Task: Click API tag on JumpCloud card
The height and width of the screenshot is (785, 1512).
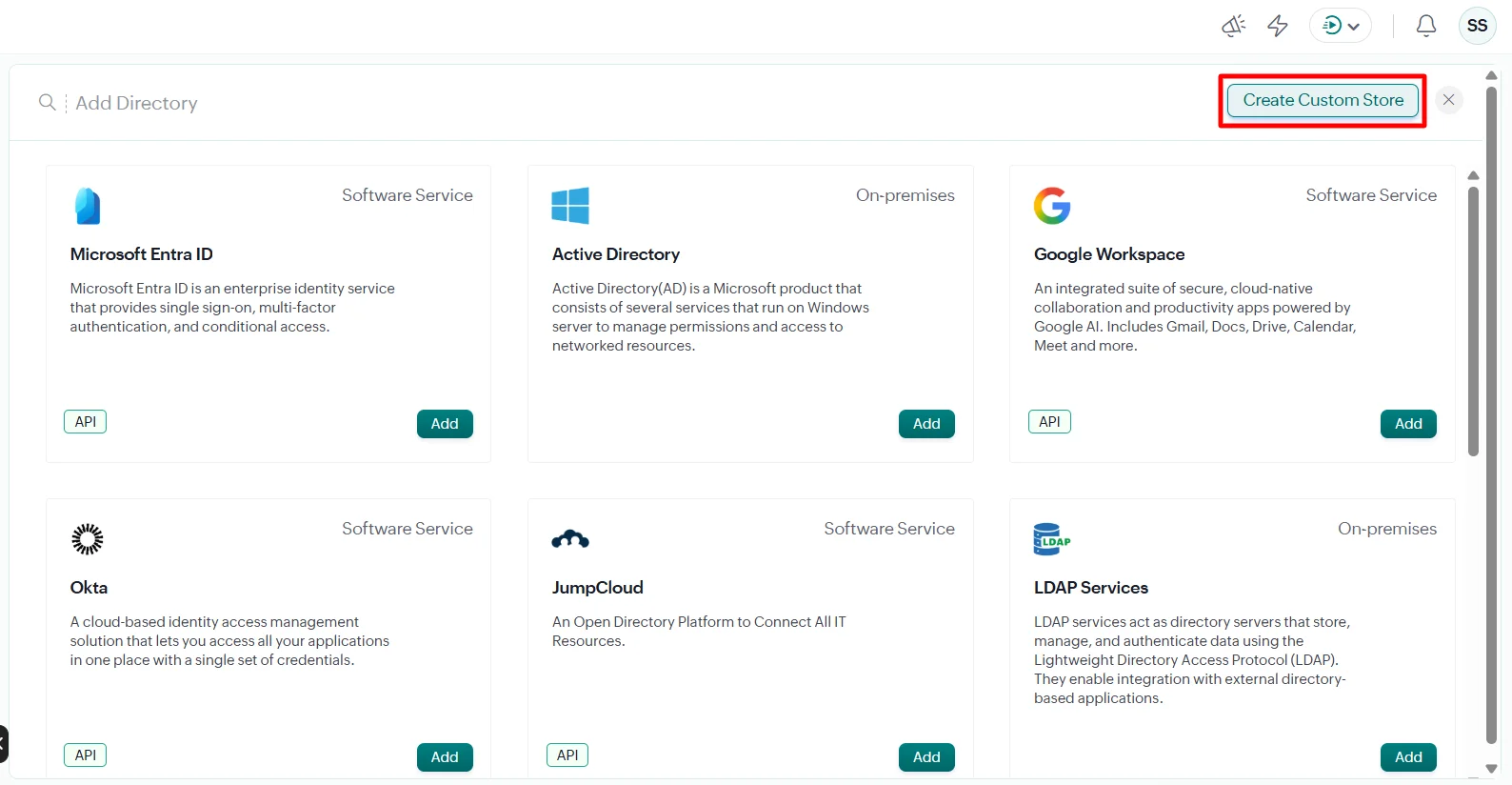Action: [x=567, y=755]
